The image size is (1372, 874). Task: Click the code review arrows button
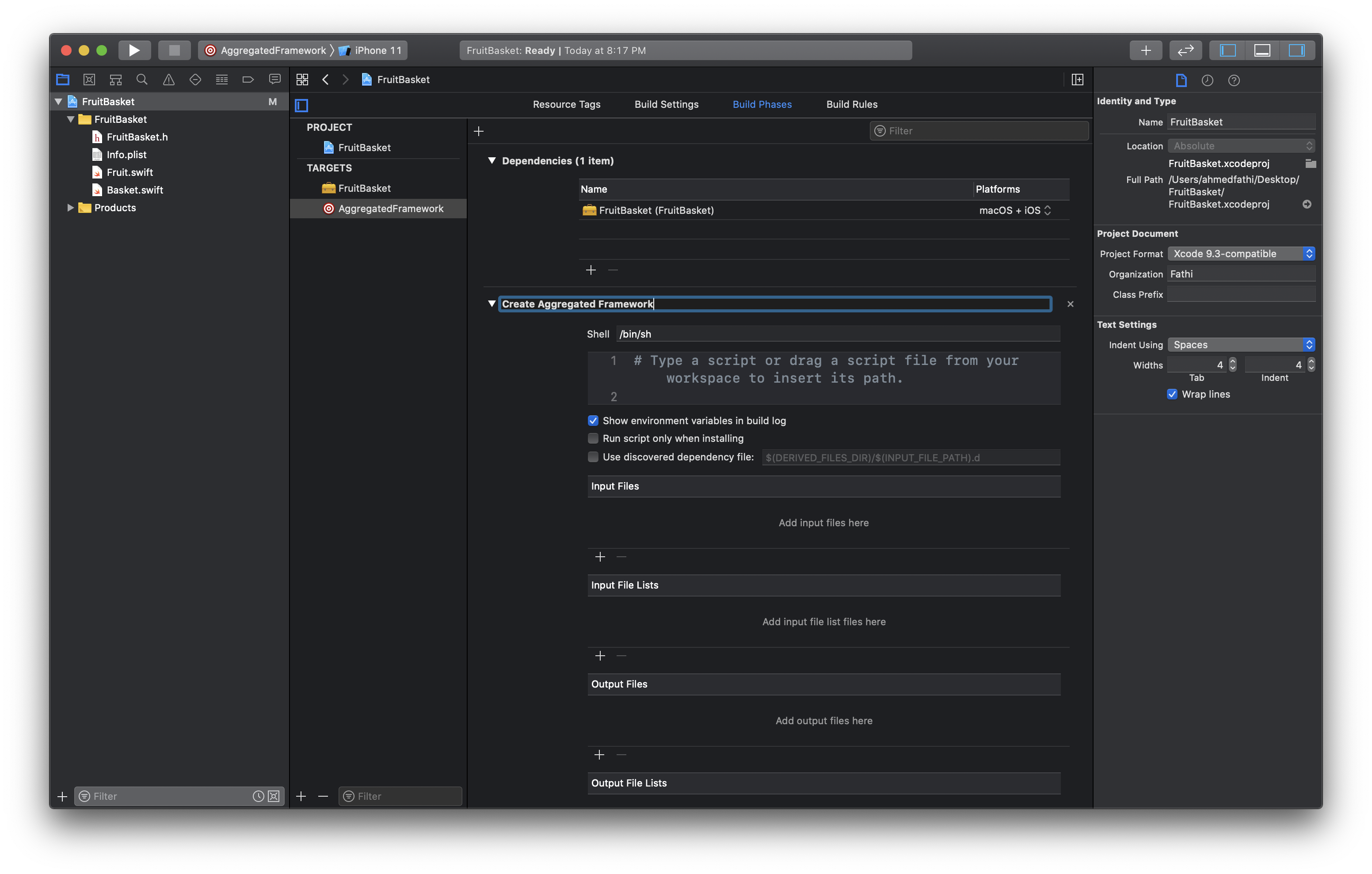pos(1185,50)
